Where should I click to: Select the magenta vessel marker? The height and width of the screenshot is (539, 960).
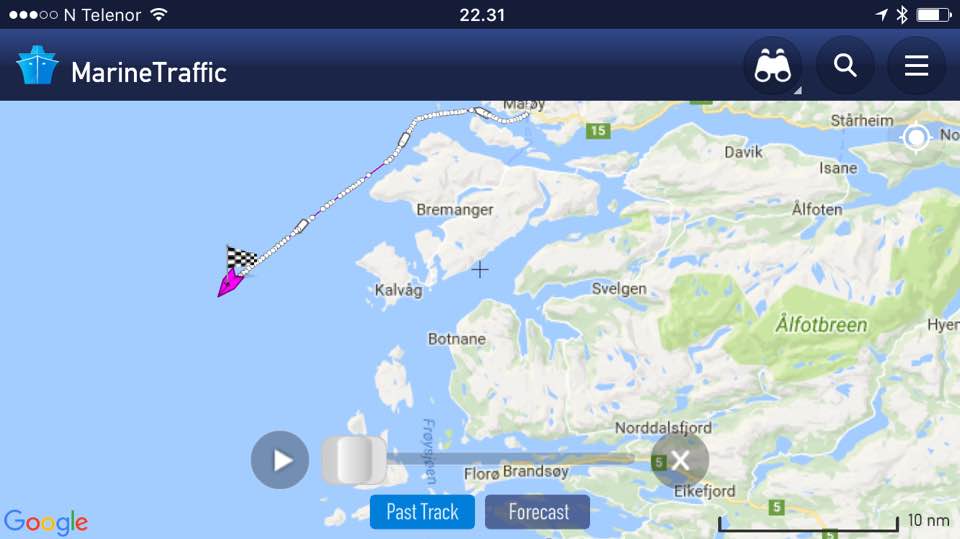click(230, 283)
